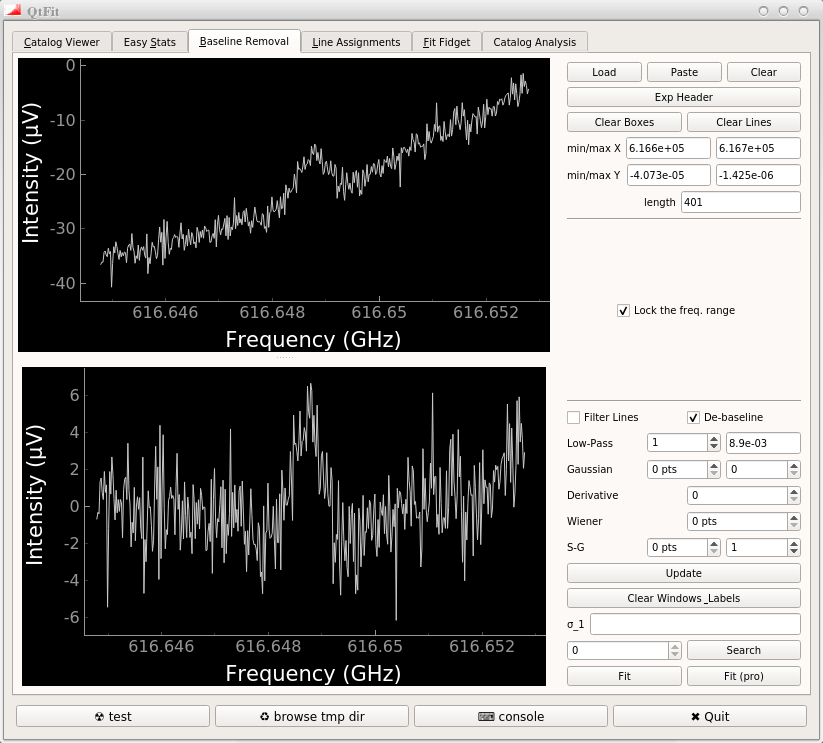Viewport: 823px width, 743px height.
Task: Increase the Low-Pass spinner value
Action: pyautogui.click(x=713, y=439)
